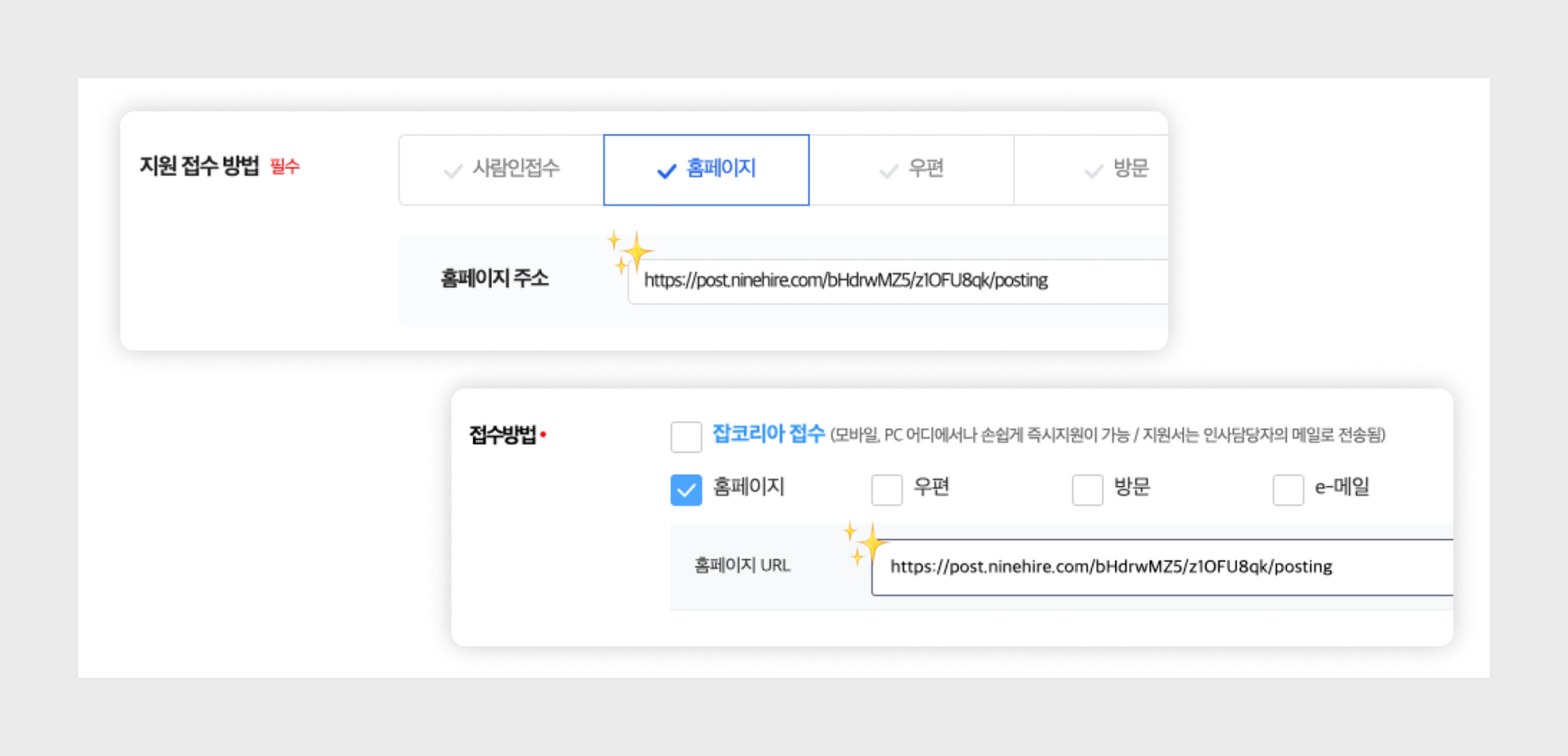The height and width of the screenshot is (756, 1568).
Task: Check the 우편 checkbox
Action: [x=886, y=489]
